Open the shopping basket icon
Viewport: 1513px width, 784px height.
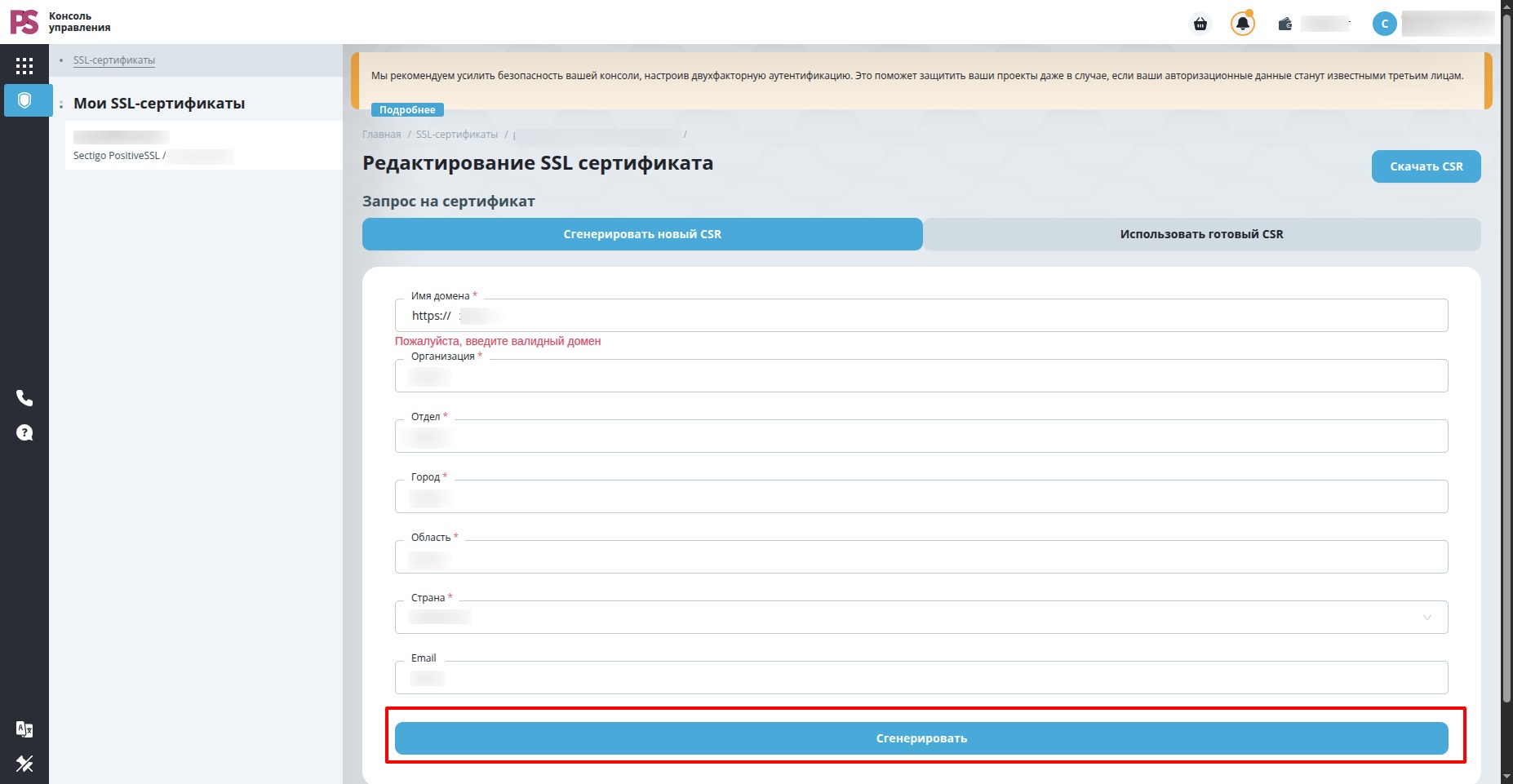coord(1200,24)
